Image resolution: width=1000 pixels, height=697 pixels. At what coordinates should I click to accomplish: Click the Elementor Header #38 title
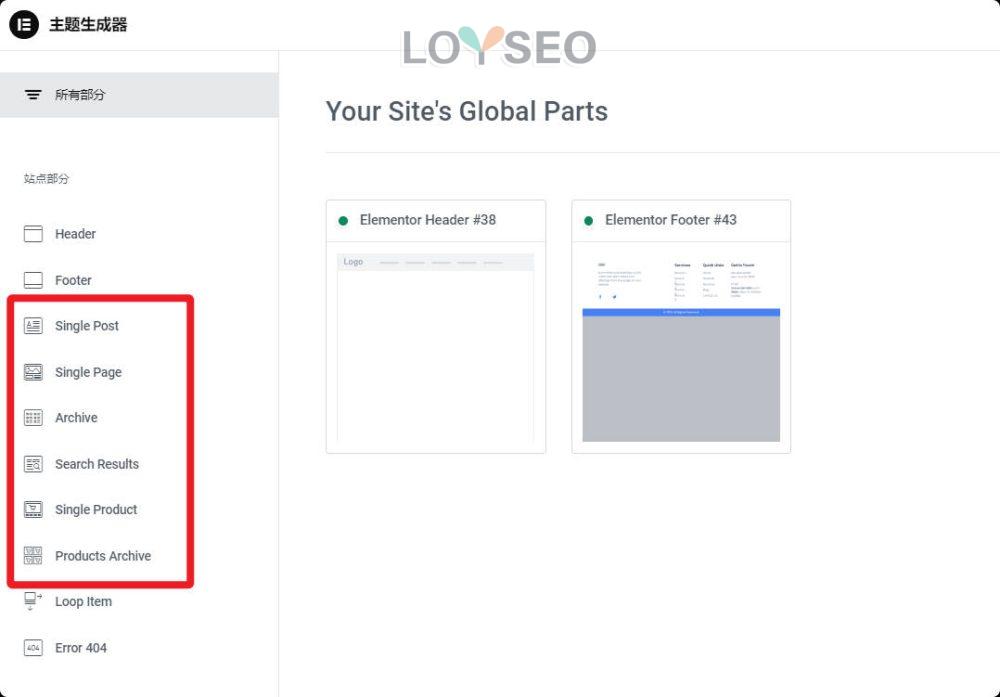[428, 220]
